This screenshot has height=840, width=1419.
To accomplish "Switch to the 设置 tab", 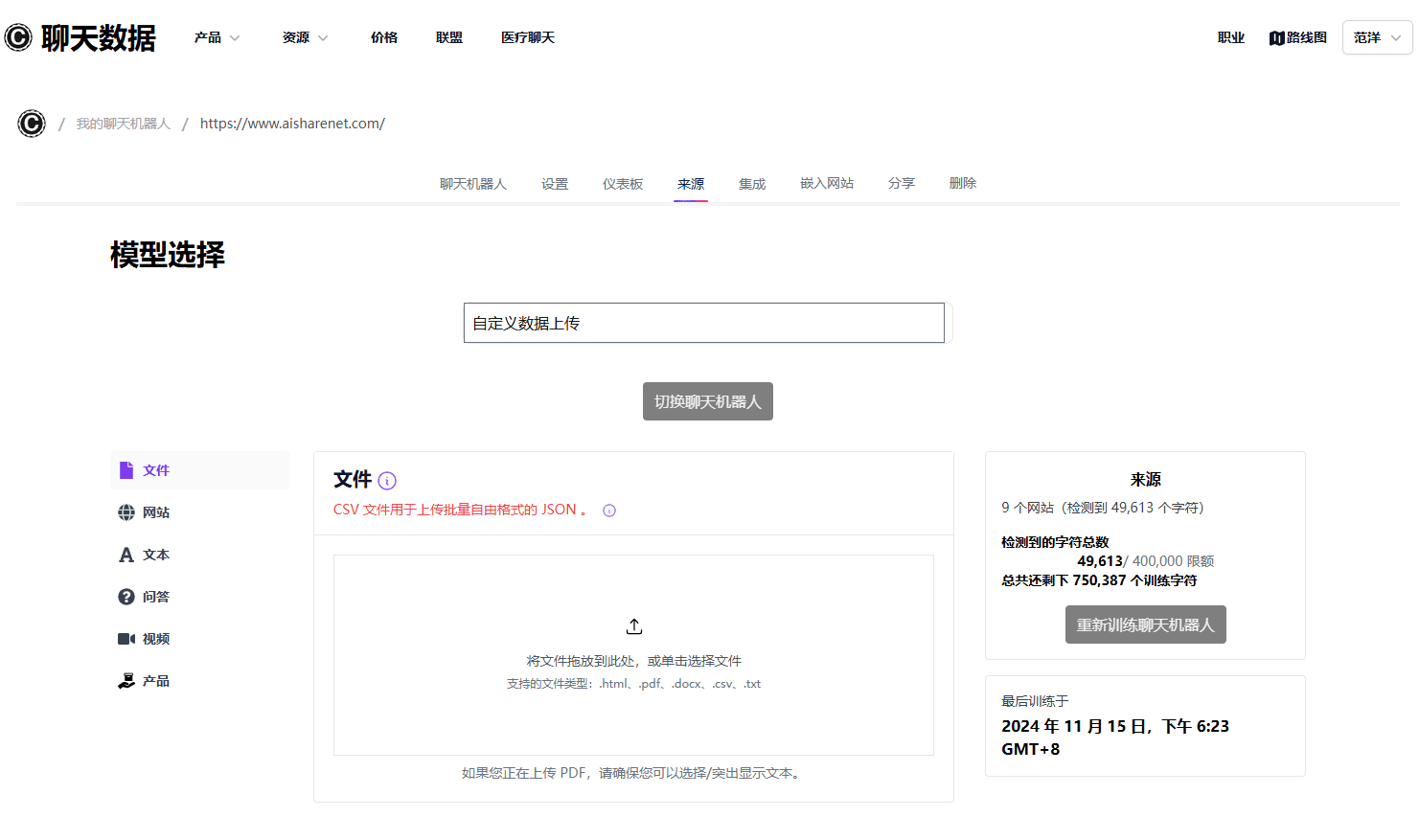I will [555, 184].
